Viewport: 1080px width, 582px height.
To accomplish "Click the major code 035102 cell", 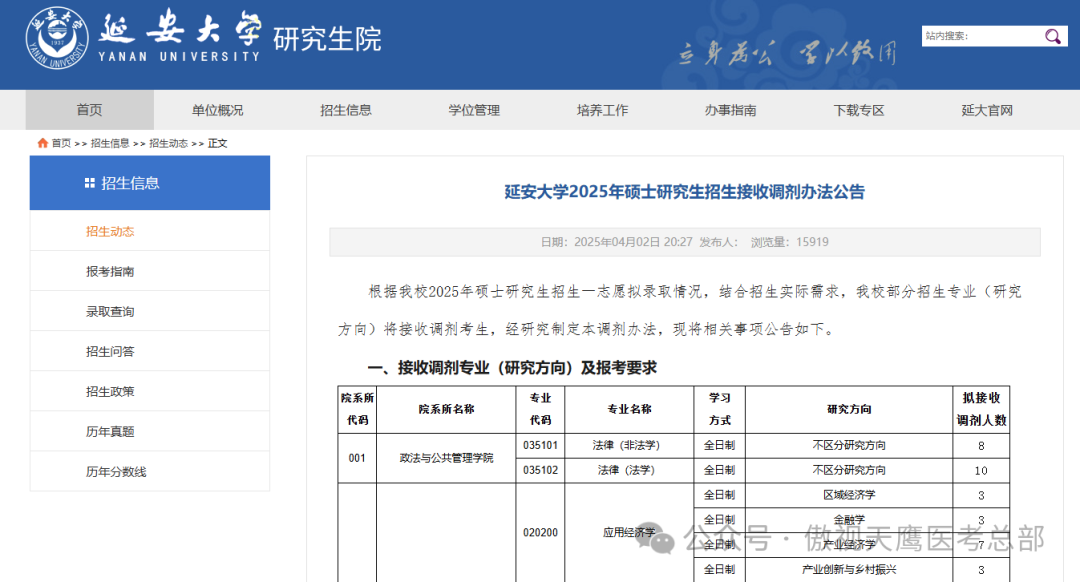I will (540, 470).
